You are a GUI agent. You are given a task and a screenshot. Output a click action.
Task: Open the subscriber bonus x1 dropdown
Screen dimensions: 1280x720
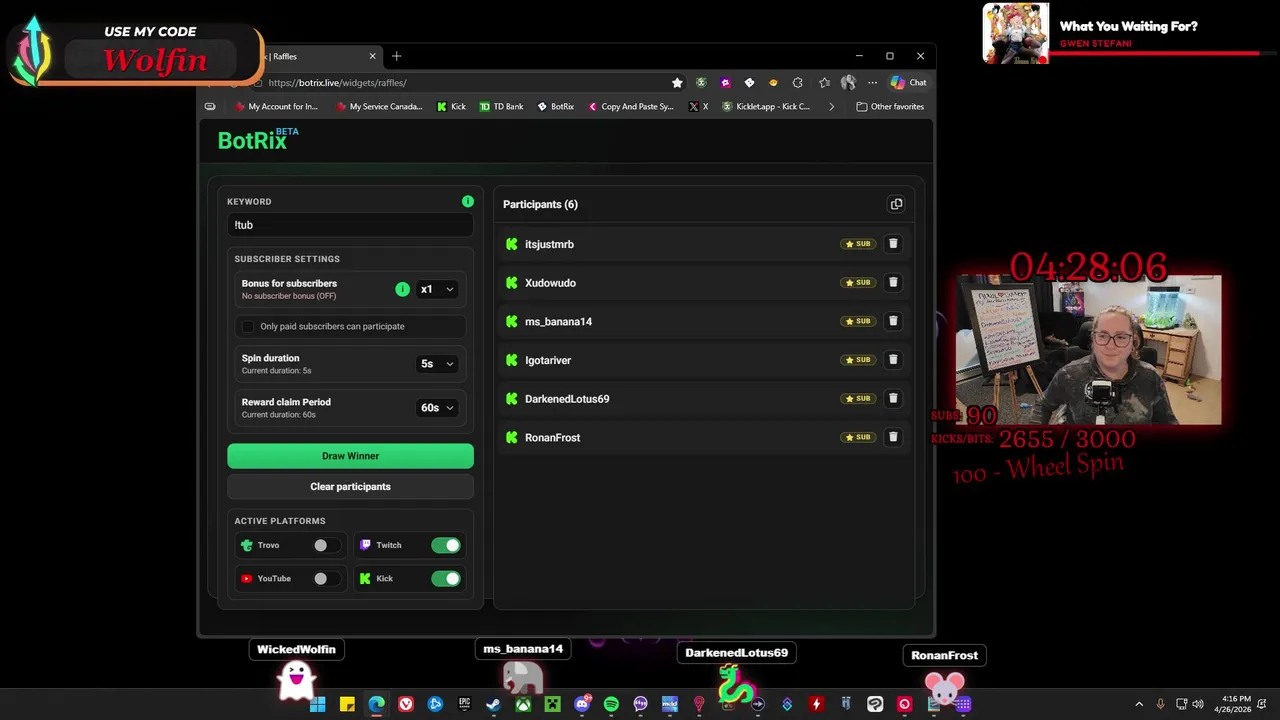coord(436,289)
